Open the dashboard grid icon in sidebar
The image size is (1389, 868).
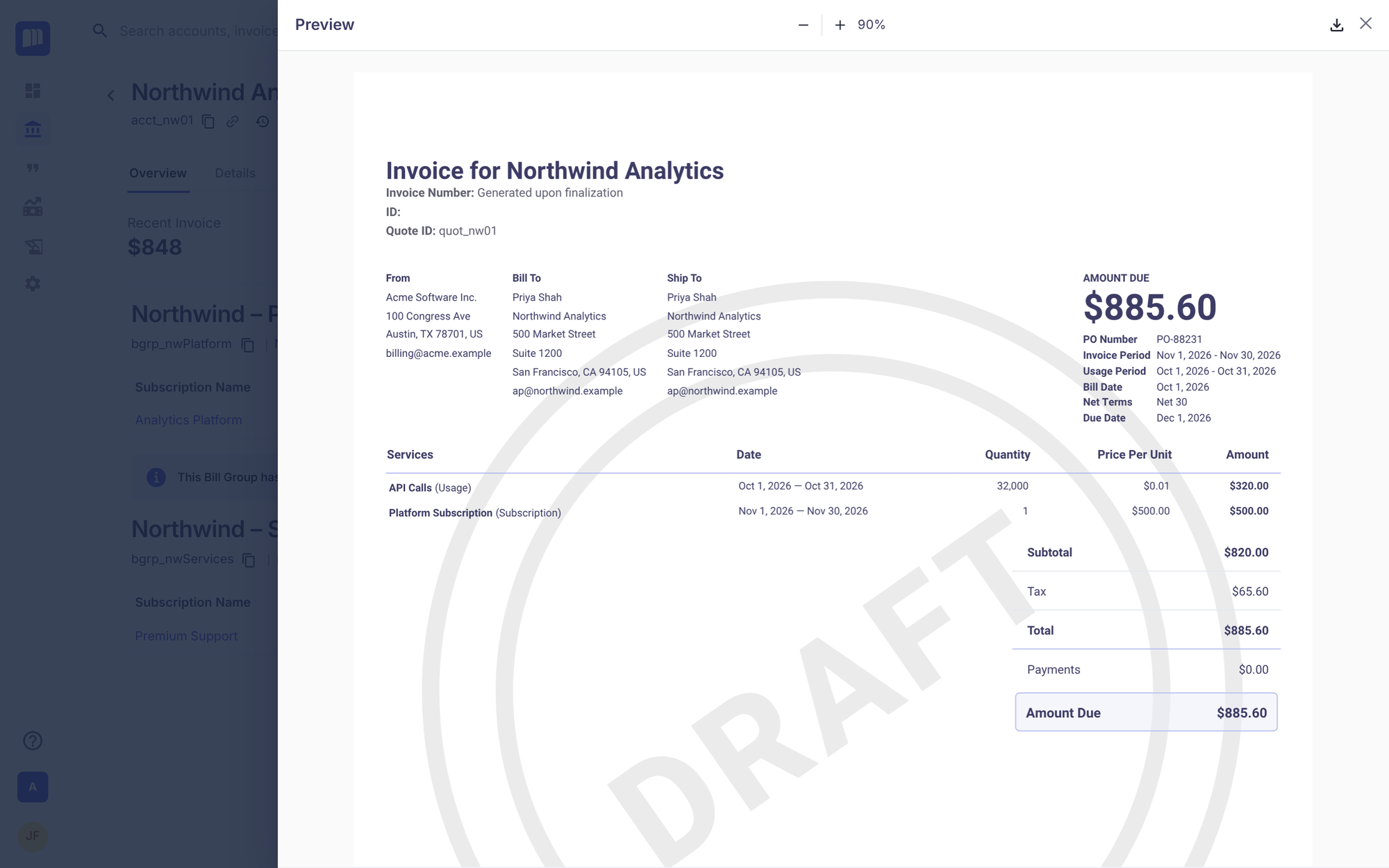coord(33,91)
